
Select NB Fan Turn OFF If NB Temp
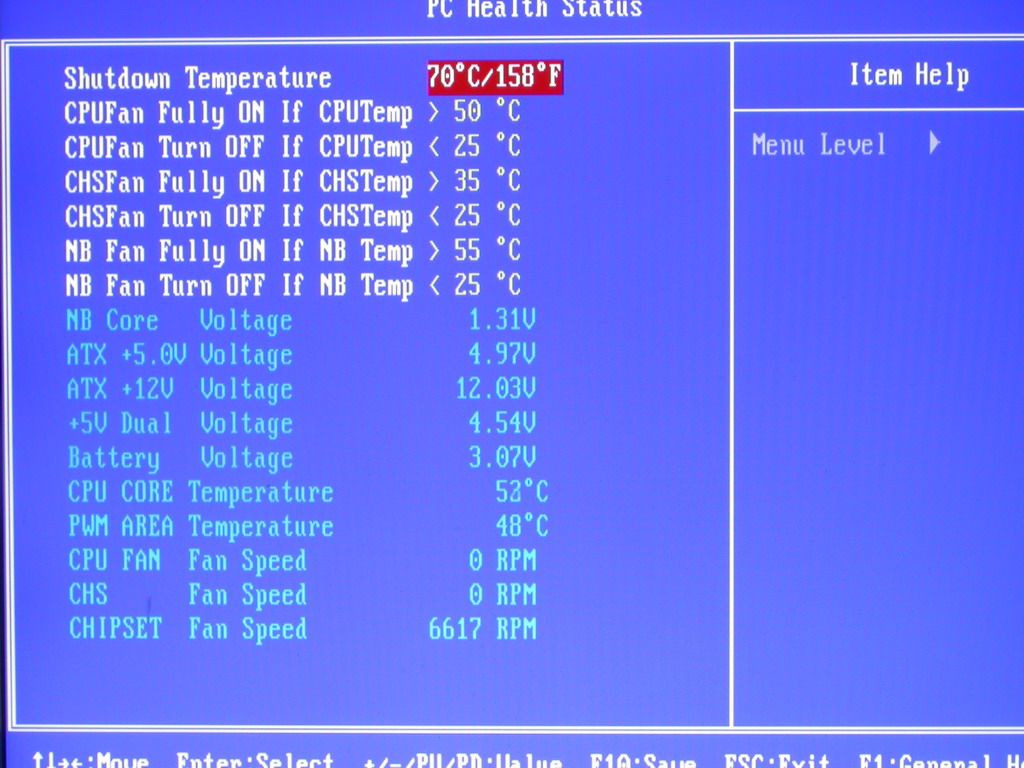point(238,286)
